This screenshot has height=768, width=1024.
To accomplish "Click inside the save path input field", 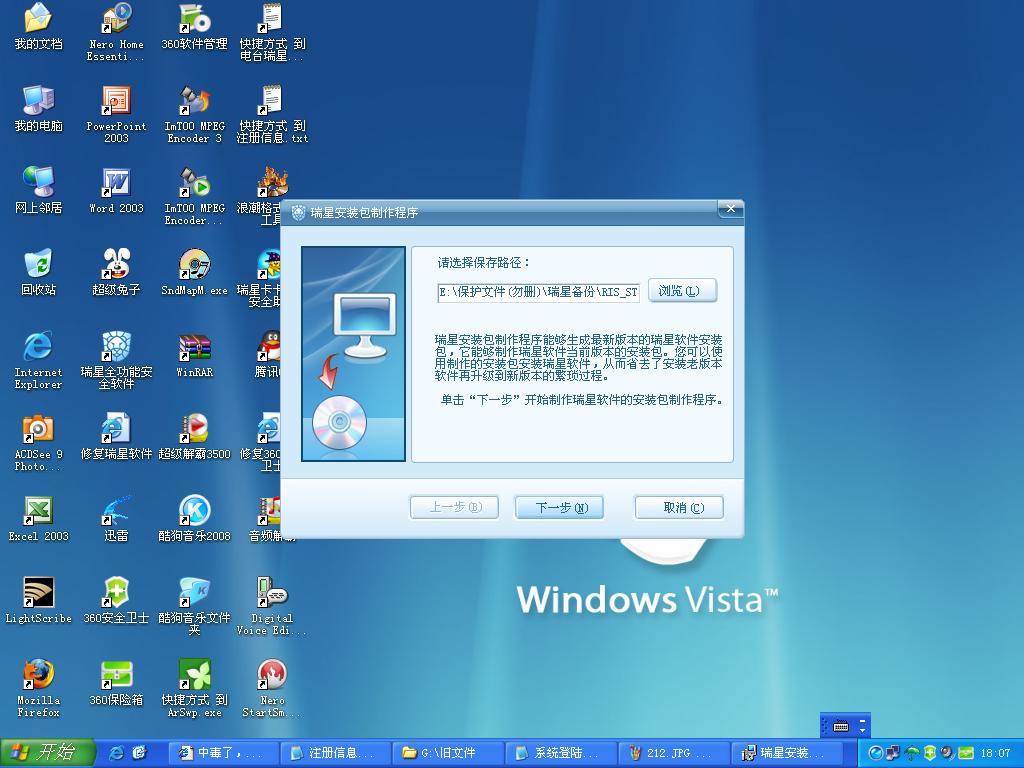I will coord(539,292).
